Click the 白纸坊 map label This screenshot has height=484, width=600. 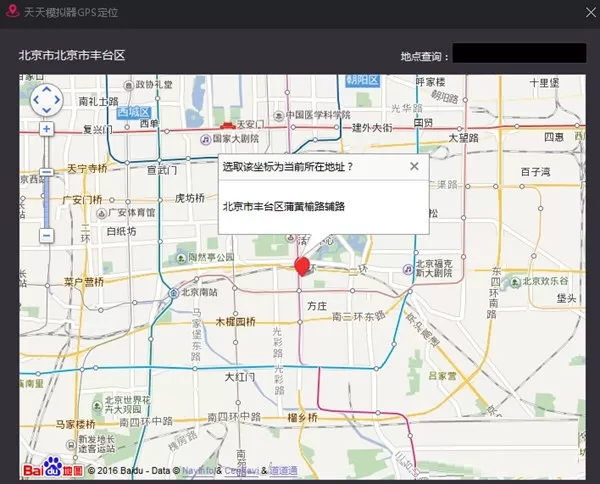tap(121, 231)
